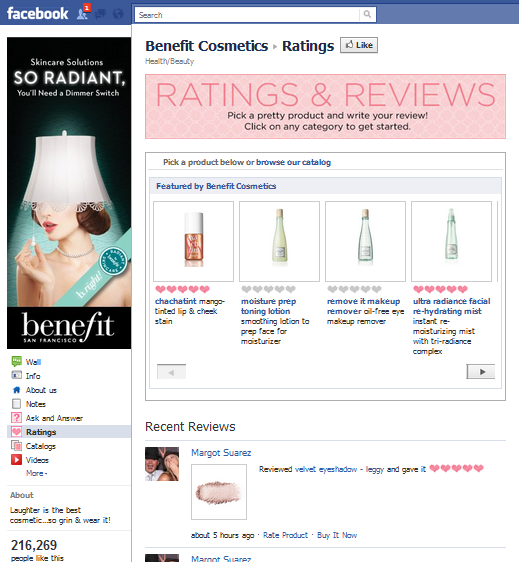Open the friend requests icon
Viewport: 519px width, 562px height.
click(x=83, y=13)
